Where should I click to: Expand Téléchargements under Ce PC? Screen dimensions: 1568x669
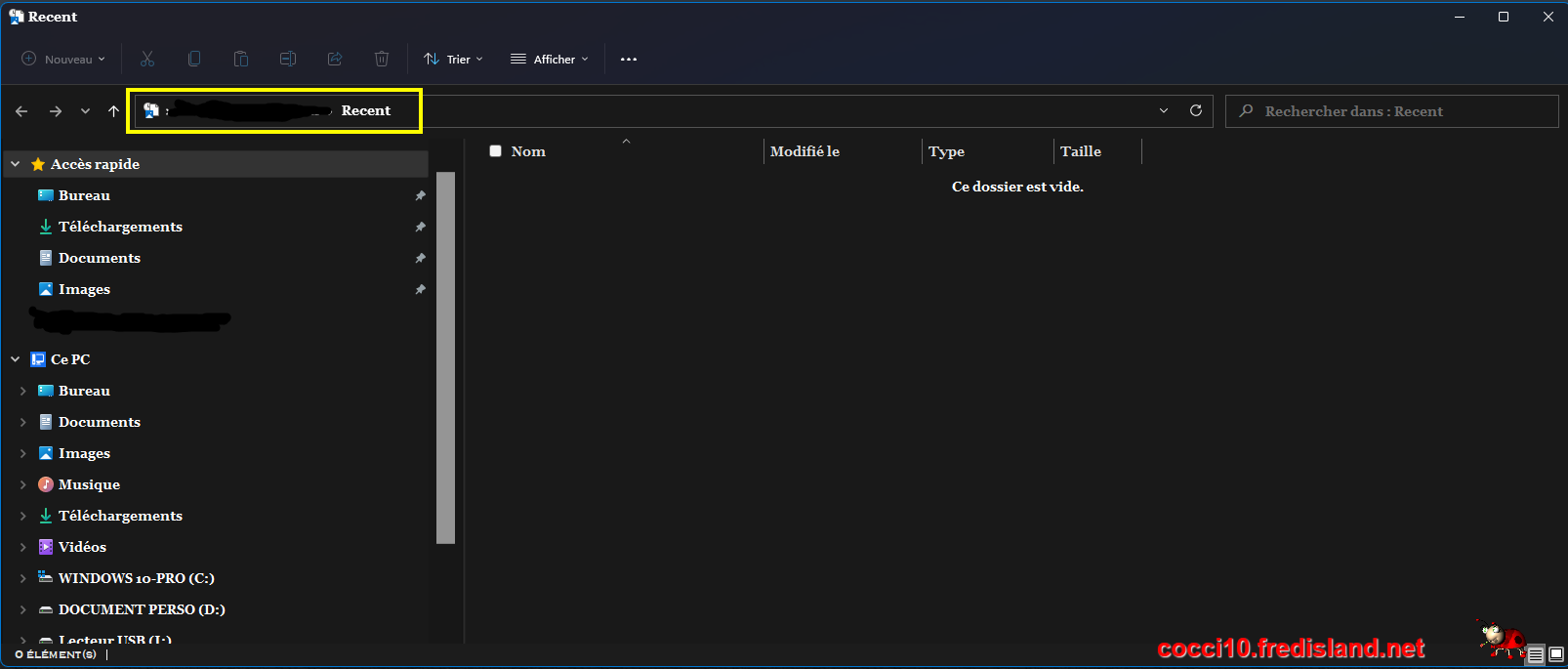(23, 516)
